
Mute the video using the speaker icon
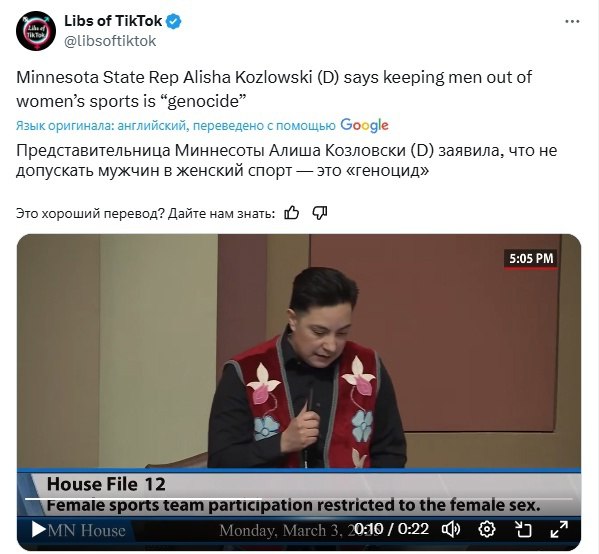click(451, 530)
